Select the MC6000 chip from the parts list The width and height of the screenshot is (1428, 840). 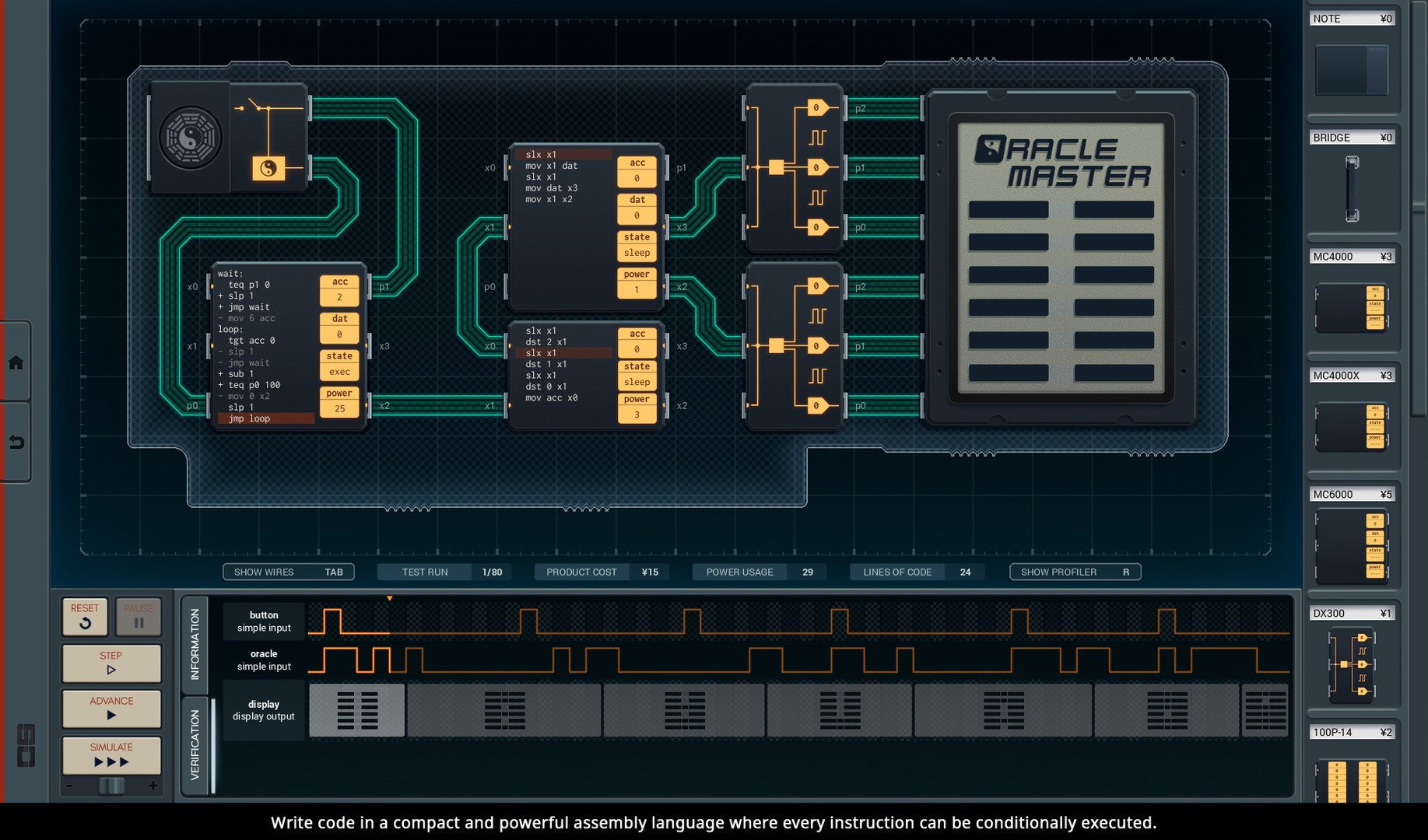(x=1352, y=544)
